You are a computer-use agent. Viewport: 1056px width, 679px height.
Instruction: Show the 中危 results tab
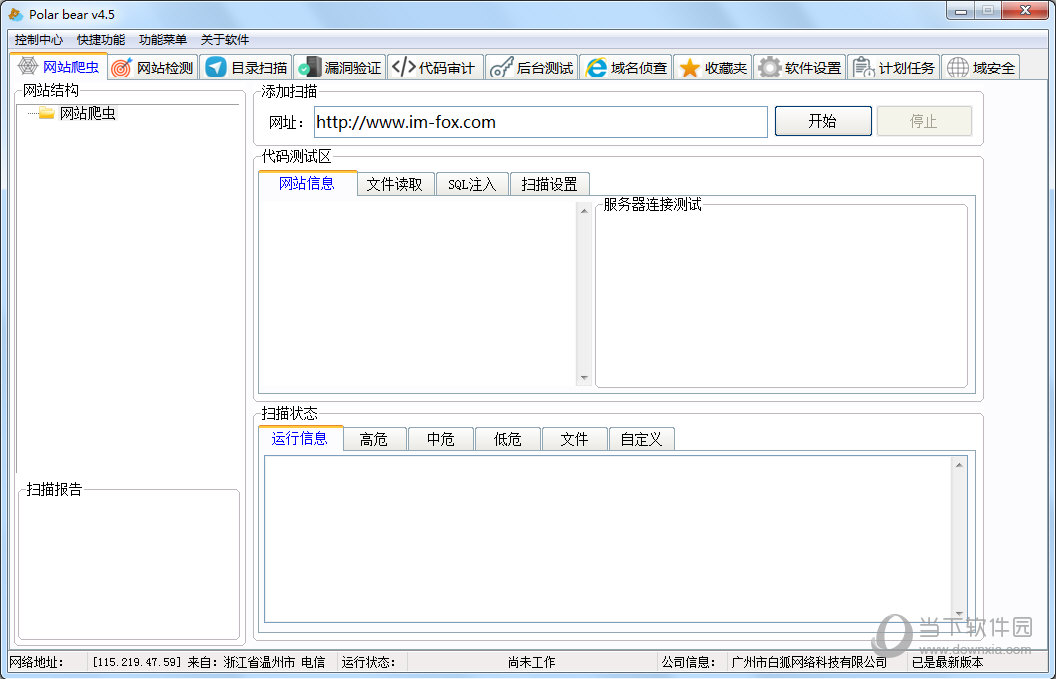[x=440, y=439]
